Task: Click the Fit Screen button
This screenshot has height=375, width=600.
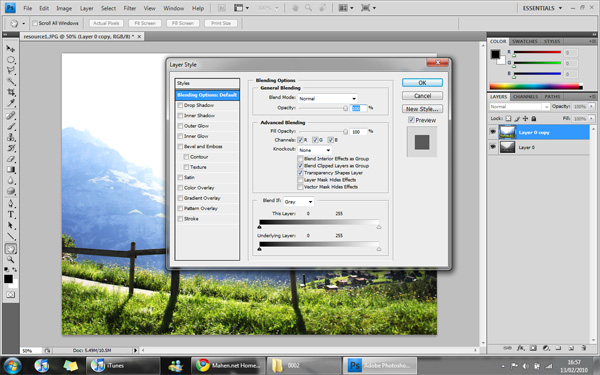Action: click(145, 23)
